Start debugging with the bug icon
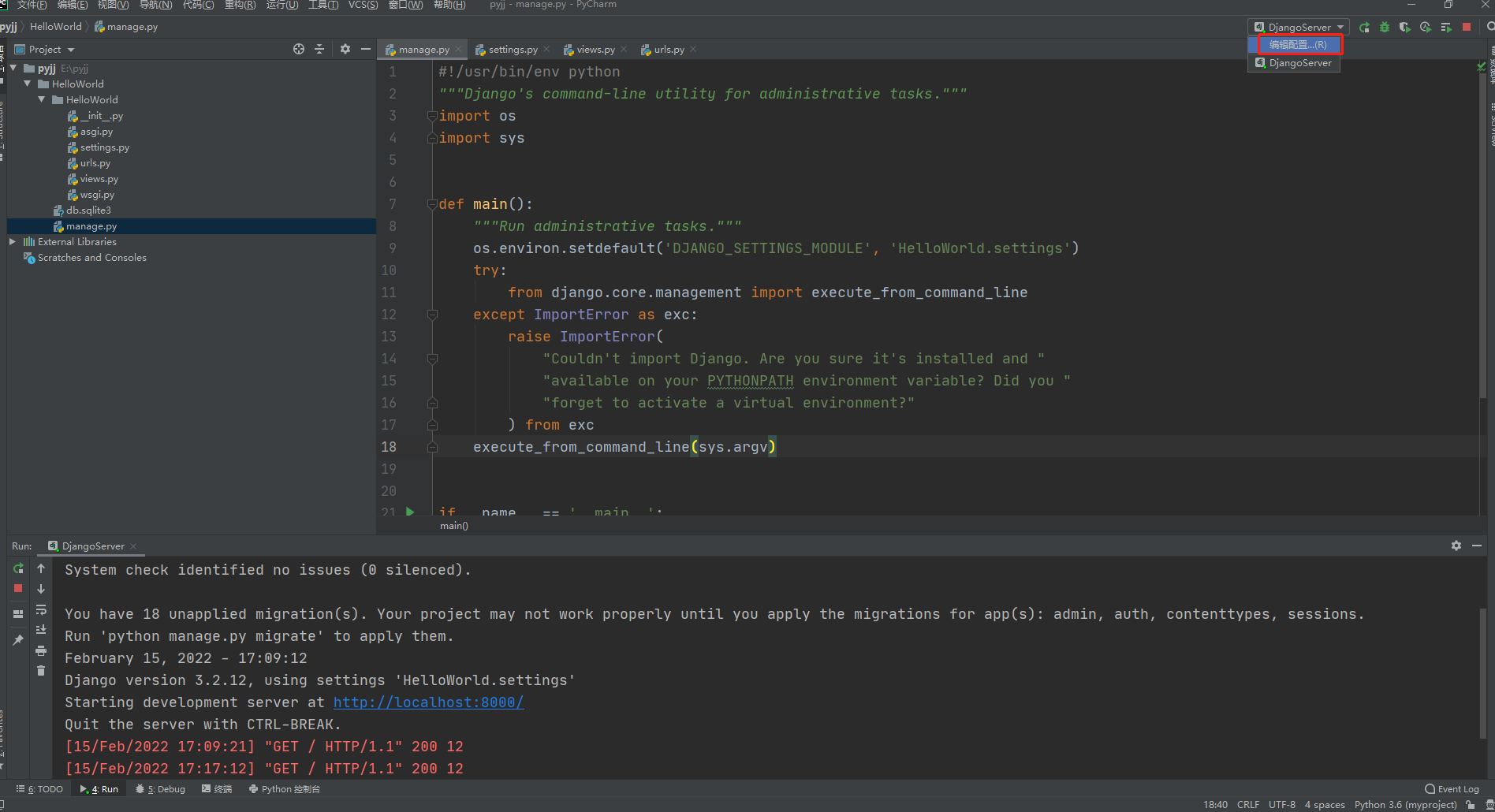 [1385, 26]
